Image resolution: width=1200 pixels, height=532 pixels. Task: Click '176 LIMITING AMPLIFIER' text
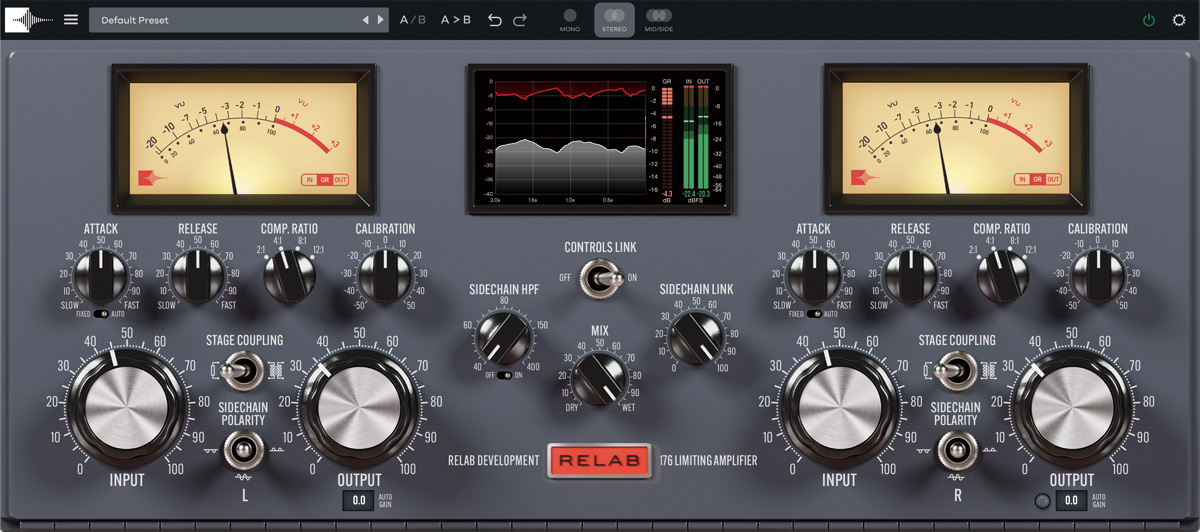click(708, 461)
